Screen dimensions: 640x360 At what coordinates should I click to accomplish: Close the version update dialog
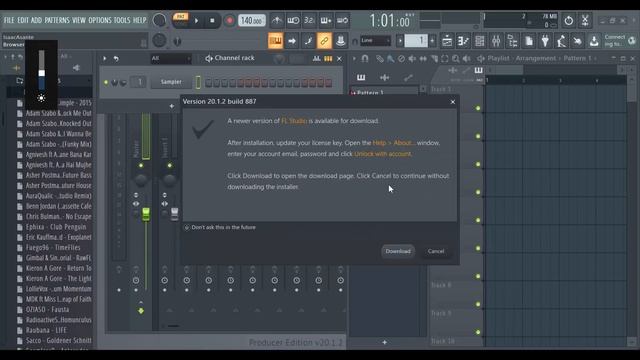tap(453, 102)
